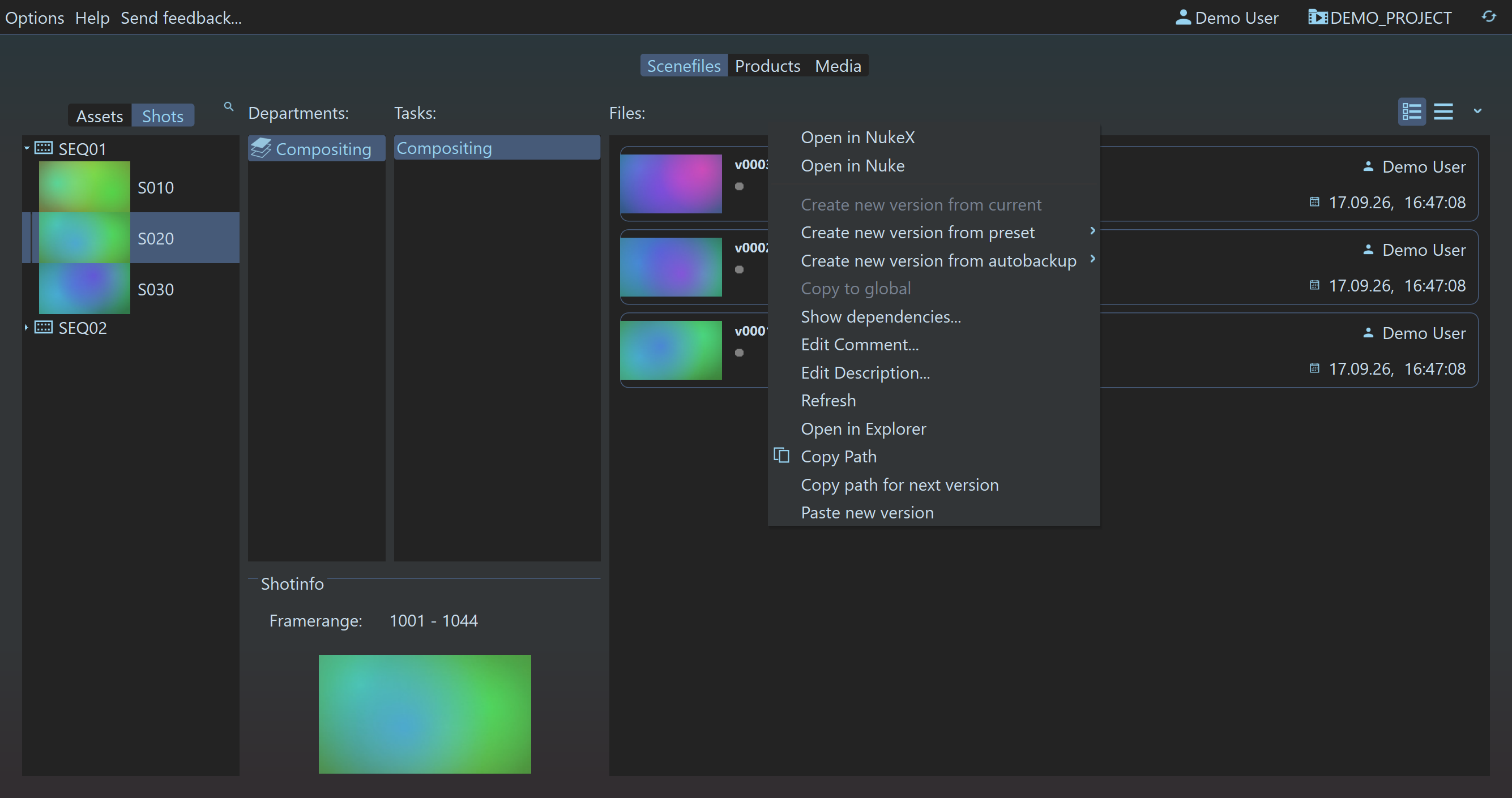Screen dimensions: 1512x798
Task: Select the Compositing task
Action: click(x=497, y=148)
